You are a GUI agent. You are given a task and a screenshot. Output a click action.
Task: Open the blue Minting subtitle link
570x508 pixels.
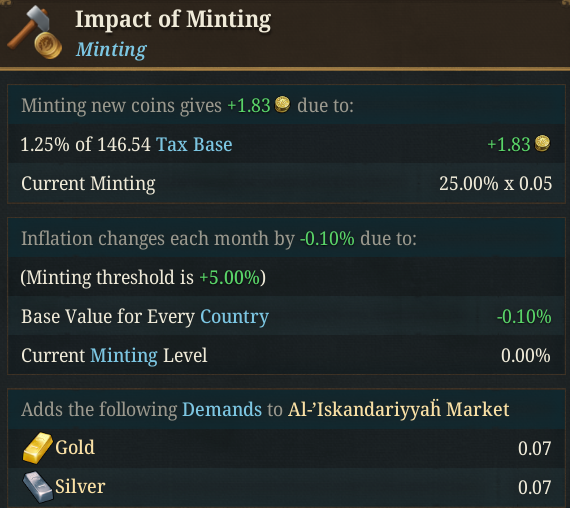(x=111, y=49)
